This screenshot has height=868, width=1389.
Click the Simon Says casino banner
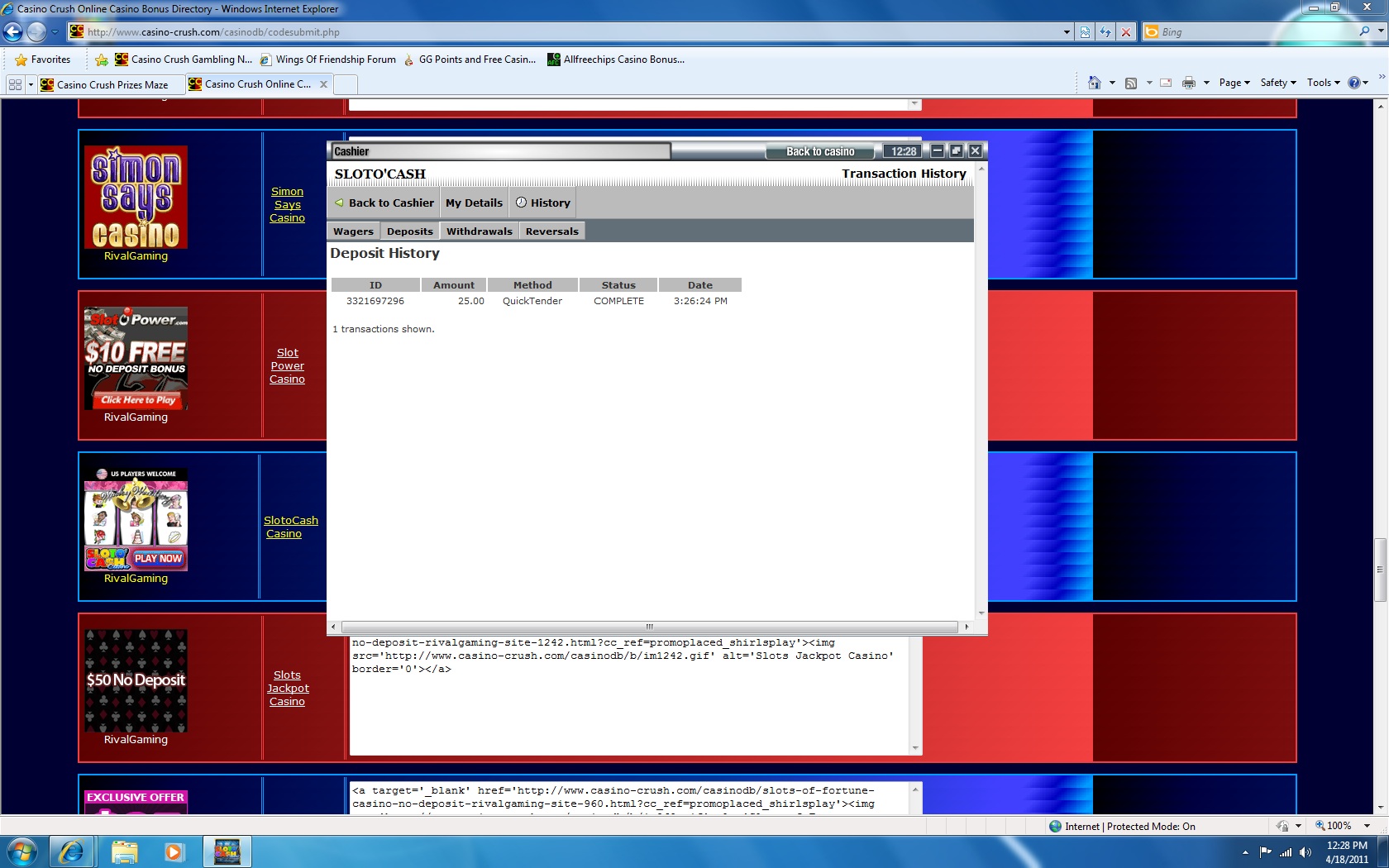[136, 197]
